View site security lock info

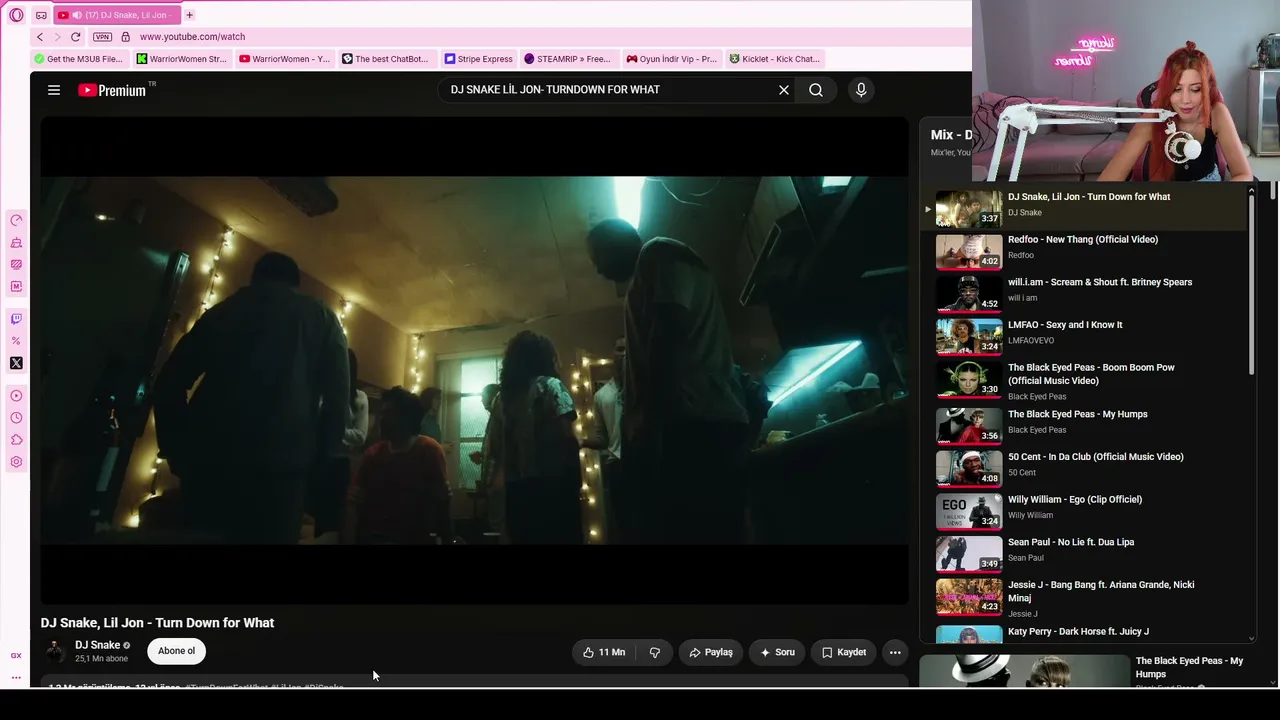coord(125,37)
